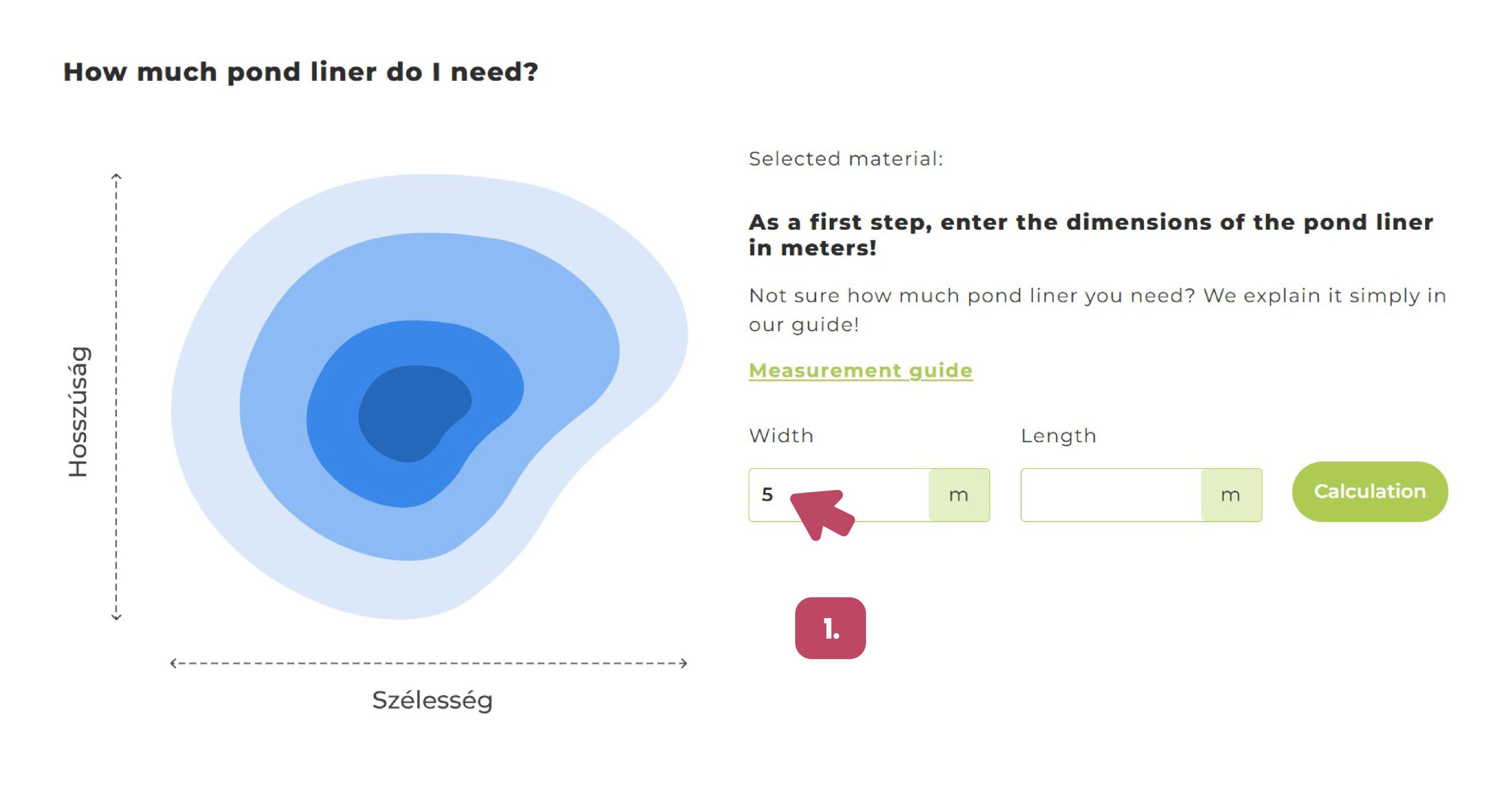Click the 'How much pond liner' heading
The width and height of the screenshot is (1512, 790).
pos(301,72)
